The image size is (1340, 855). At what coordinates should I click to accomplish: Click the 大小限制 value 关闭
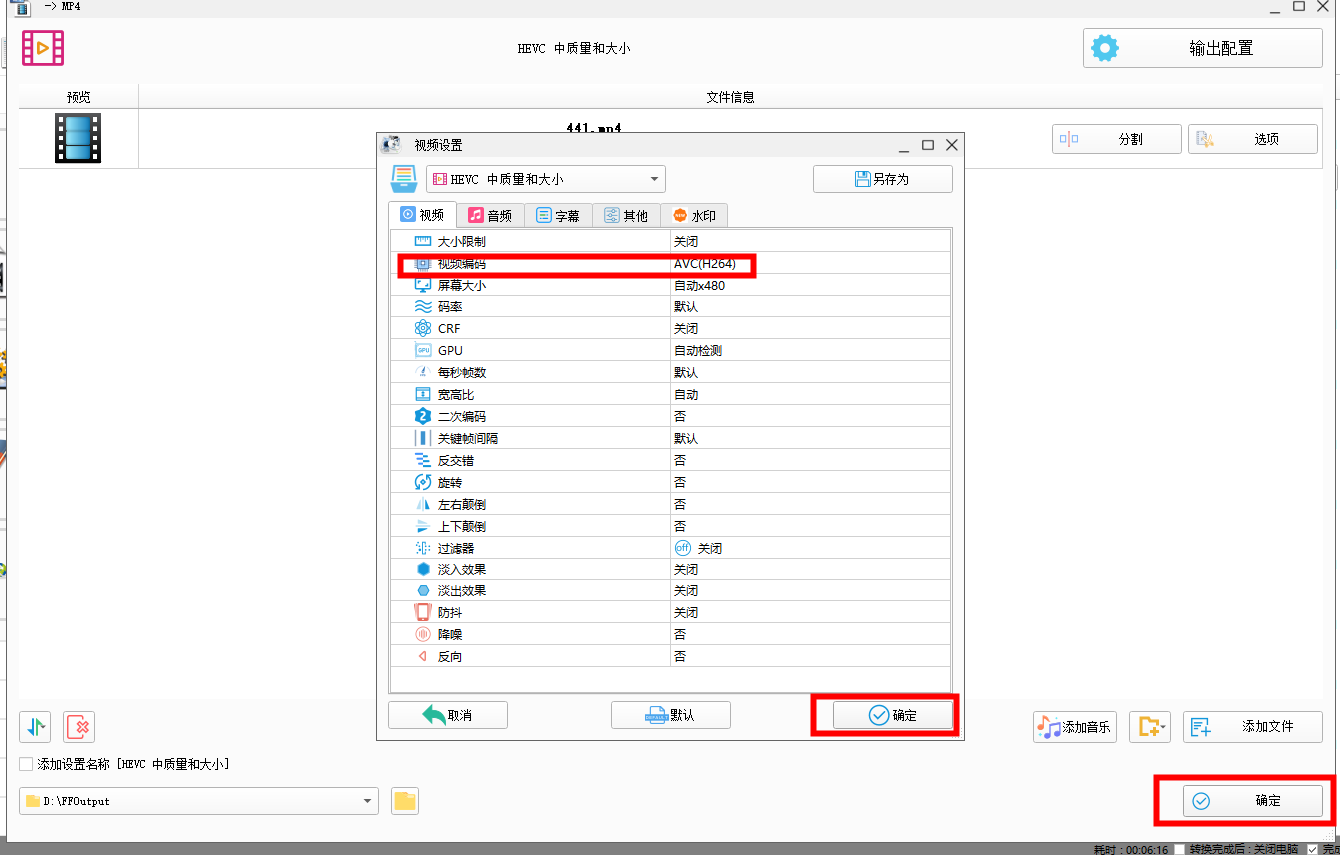pos(810,241)
